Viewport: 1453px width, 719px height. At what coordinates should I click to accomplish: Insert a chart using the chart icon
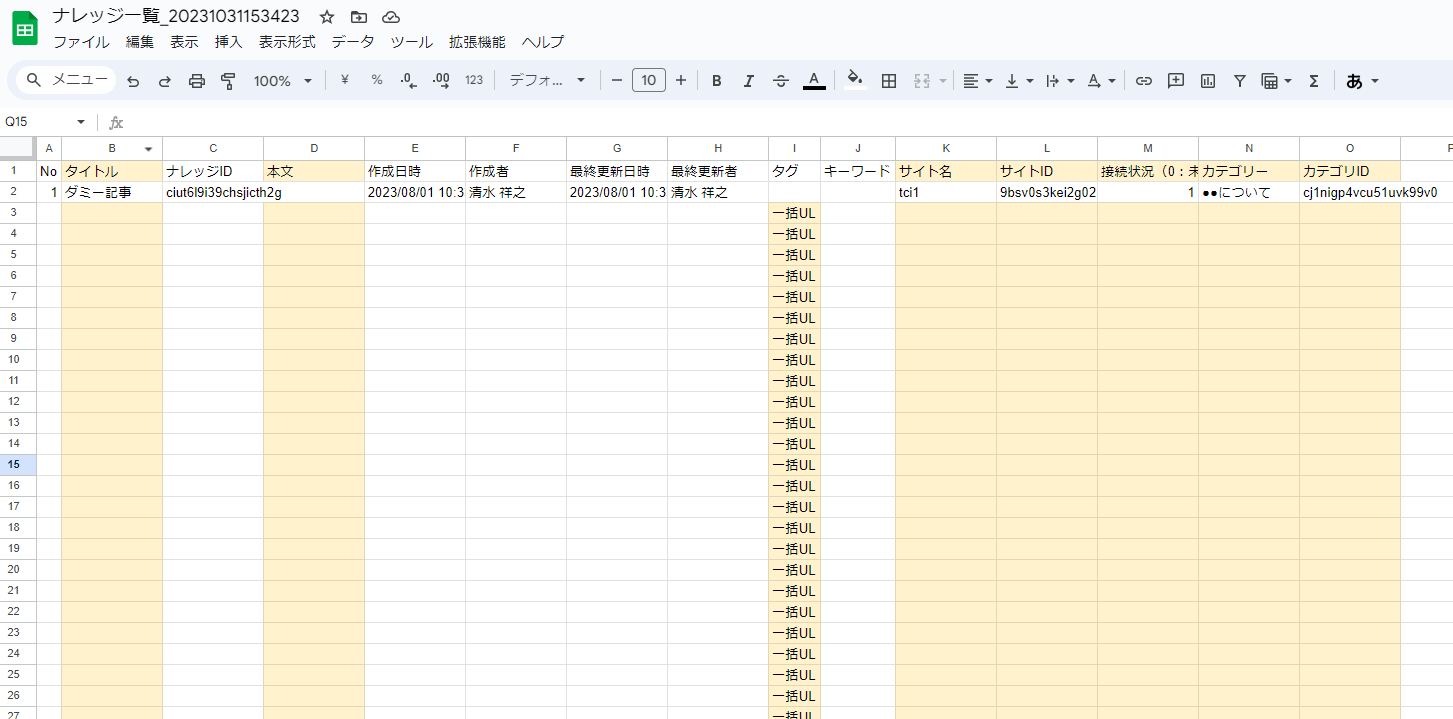tap(1208, 81)
